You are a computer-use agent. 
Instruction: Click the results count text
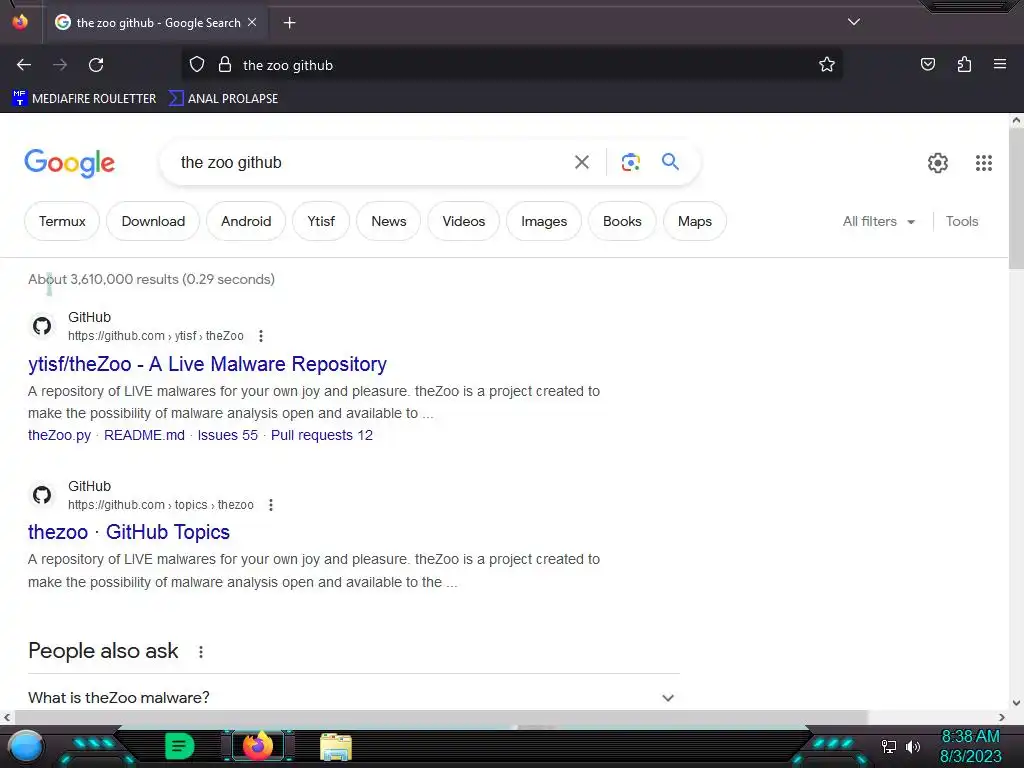point(151,280)
